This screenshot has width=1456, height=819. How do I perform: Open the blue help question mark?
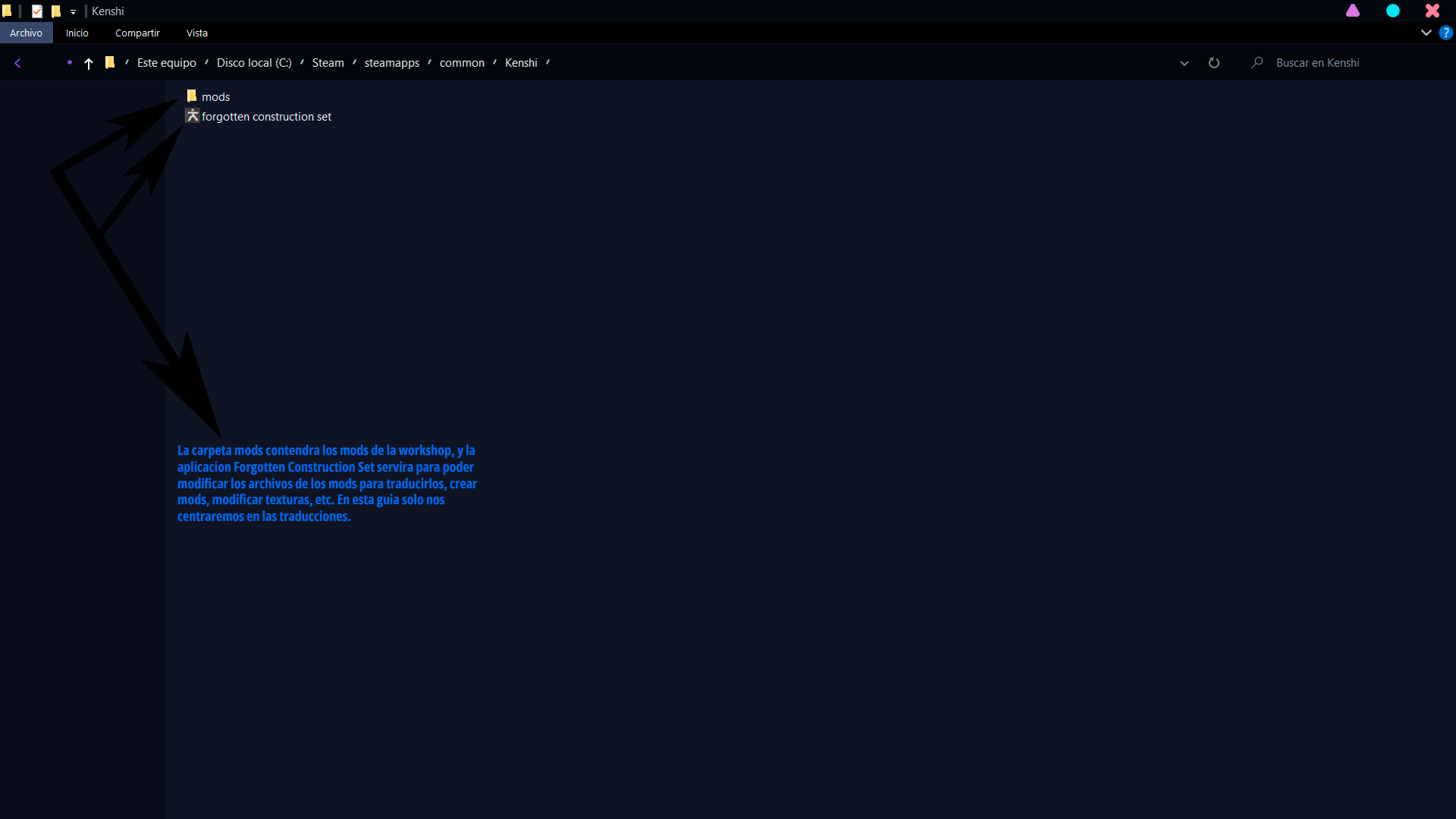(1445, 33)
